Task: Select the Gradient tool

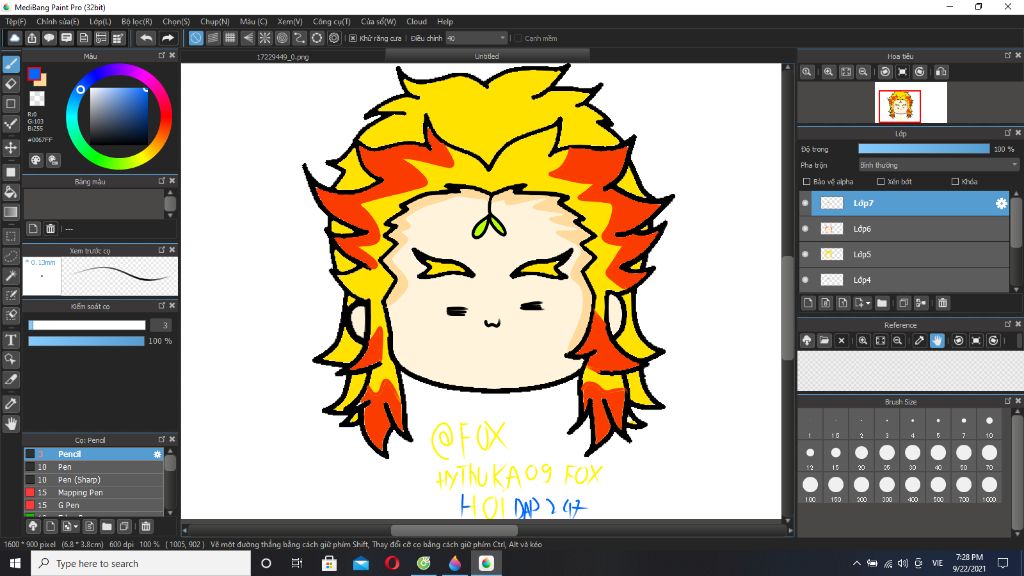Action: pyautogui.click(x=10, y=212)
